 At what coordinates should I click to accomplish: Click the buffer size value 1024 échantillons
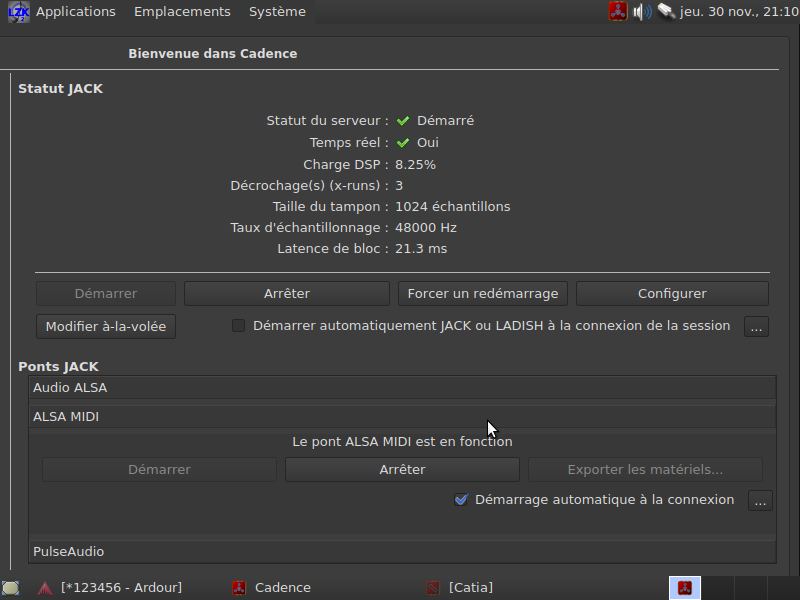[x=453, y=207]
